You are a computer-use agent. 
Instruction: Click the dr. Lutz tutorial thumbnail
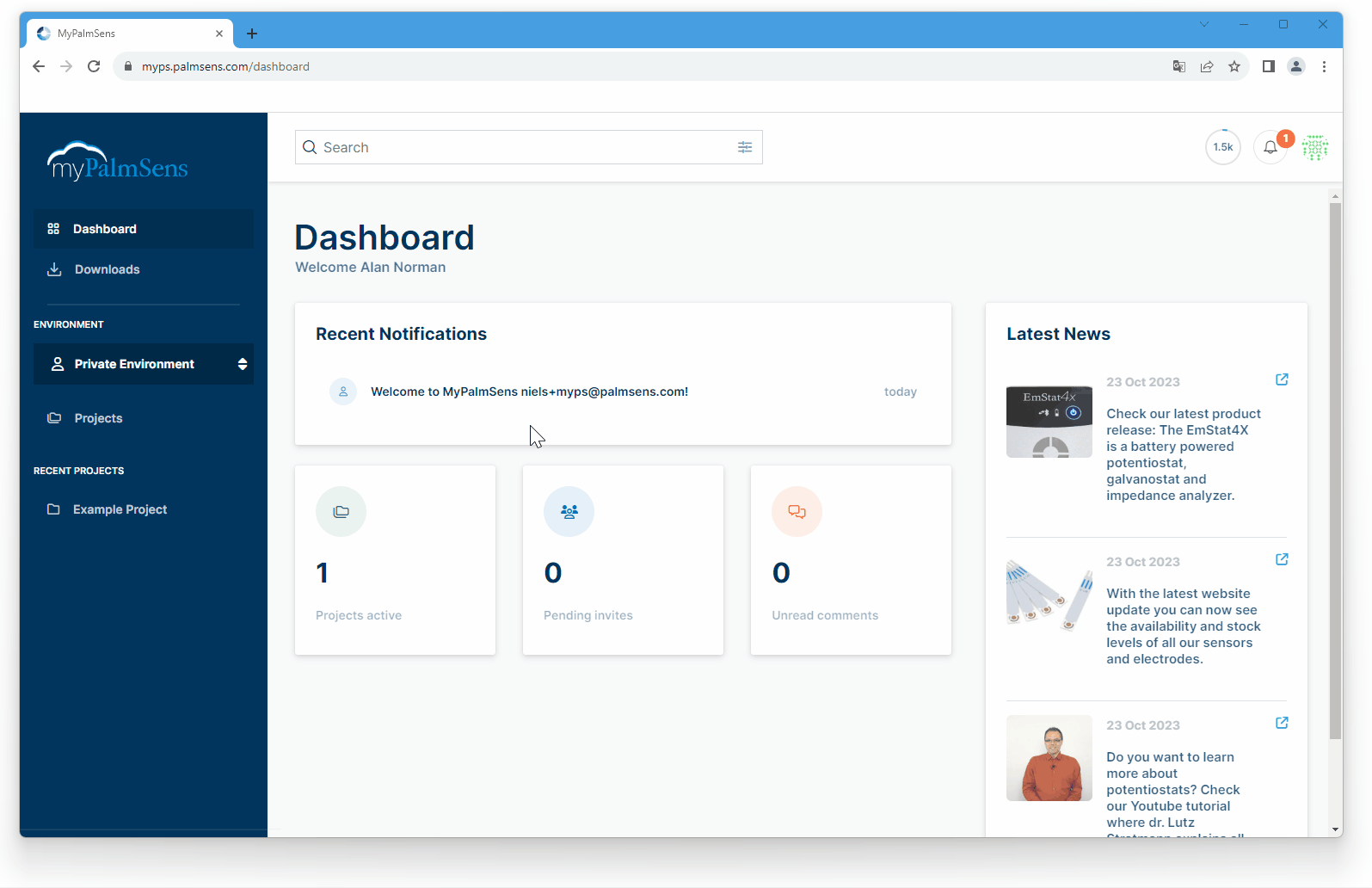tap(1049, 758)
